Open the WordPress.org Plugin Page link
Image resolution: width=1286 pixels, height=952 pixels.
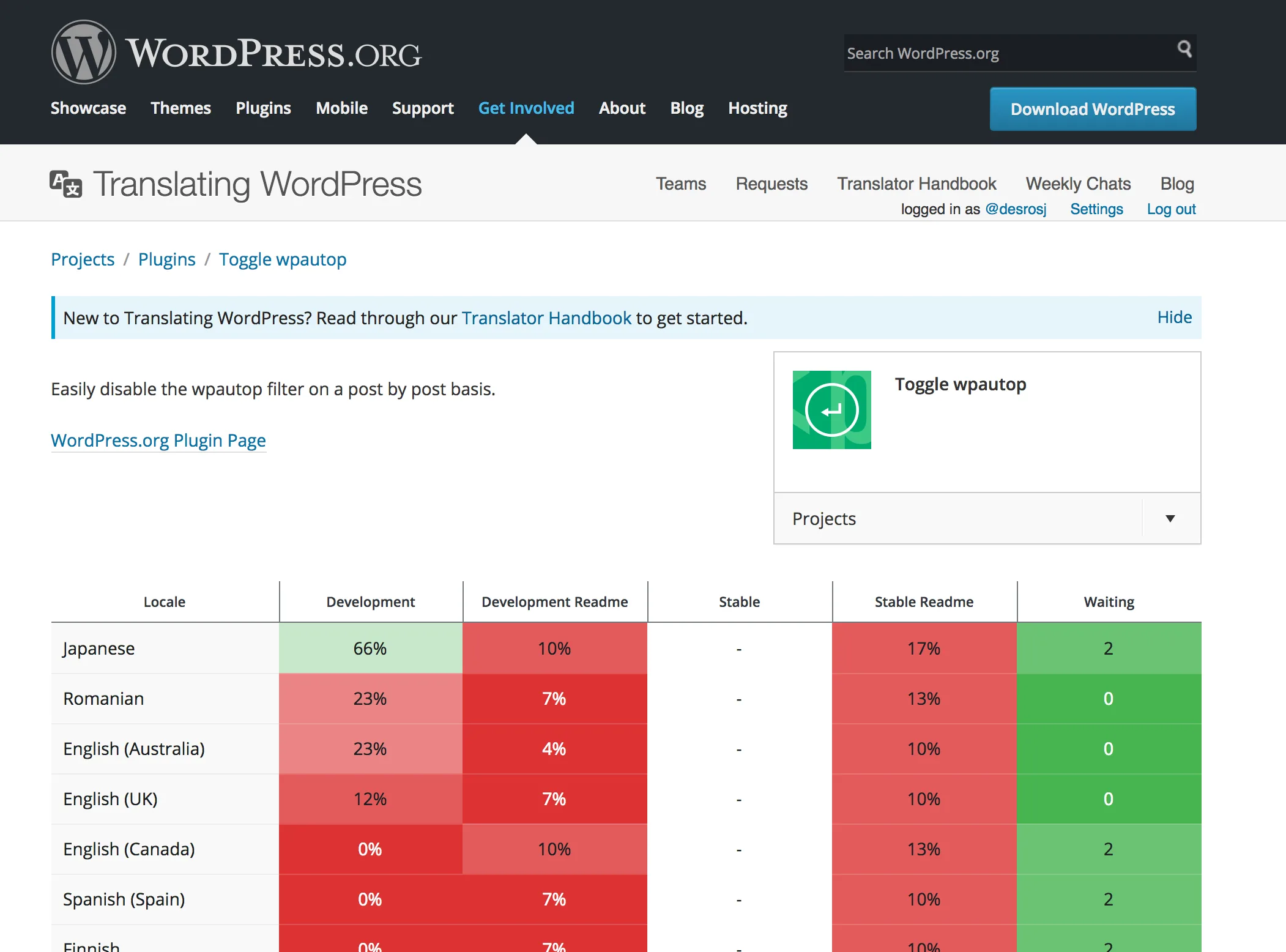click(x=158, y=441)
